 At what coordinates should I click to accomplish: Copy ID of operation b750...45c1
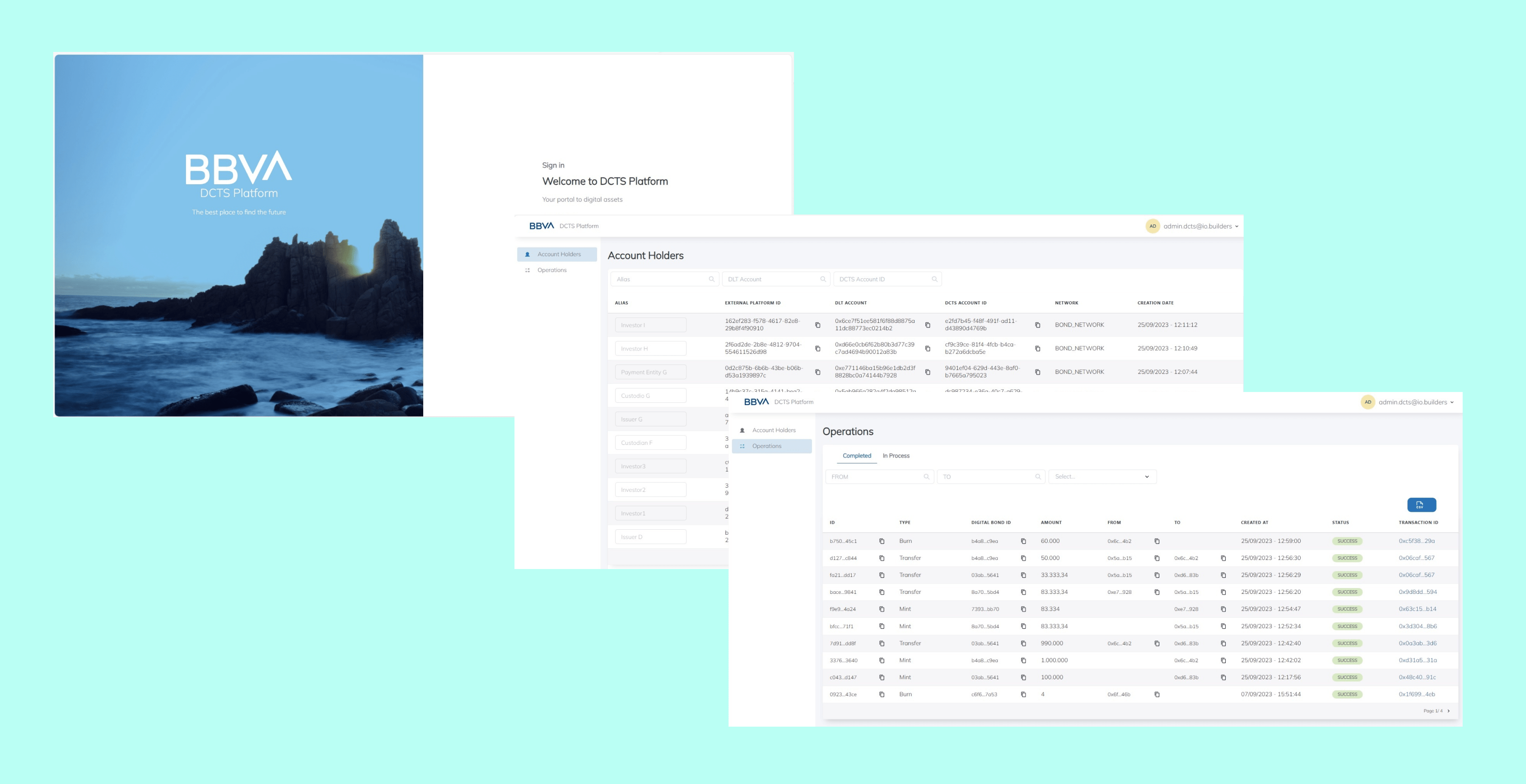click(882, 541)
